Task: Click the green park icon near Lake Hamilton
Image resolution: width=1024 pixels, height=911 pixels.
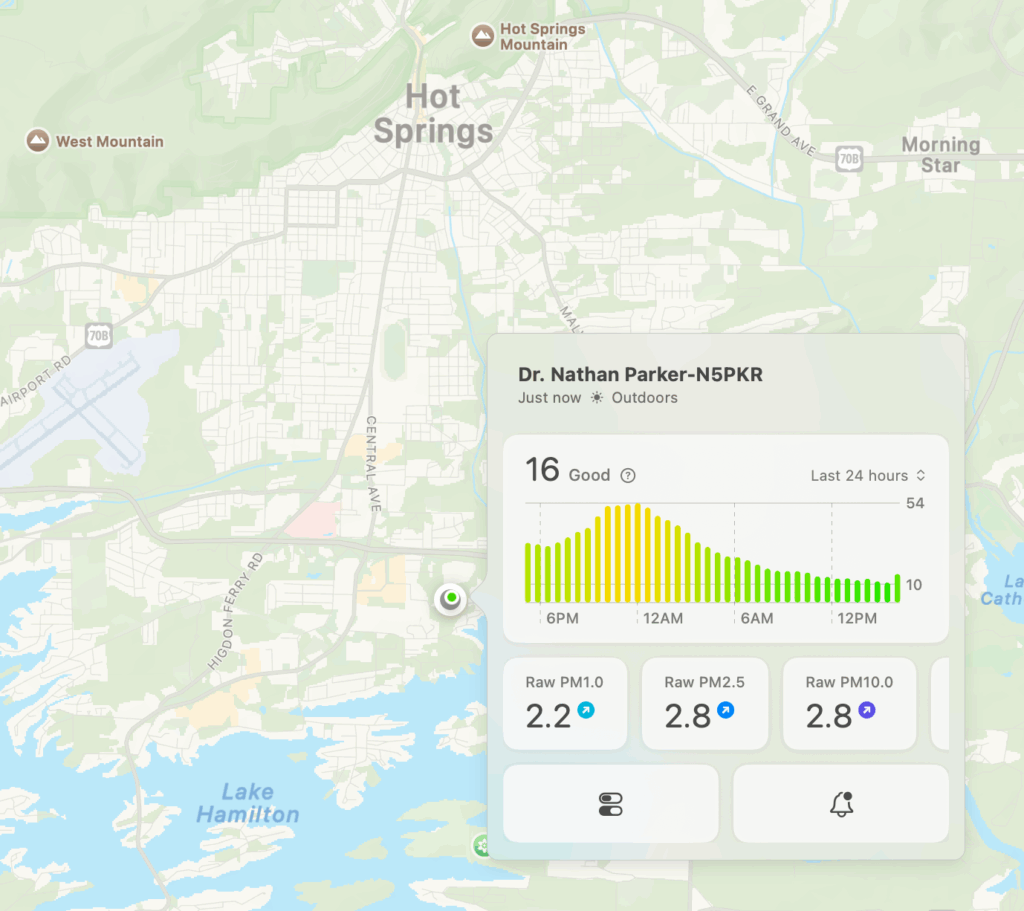Action: [483, 846]
